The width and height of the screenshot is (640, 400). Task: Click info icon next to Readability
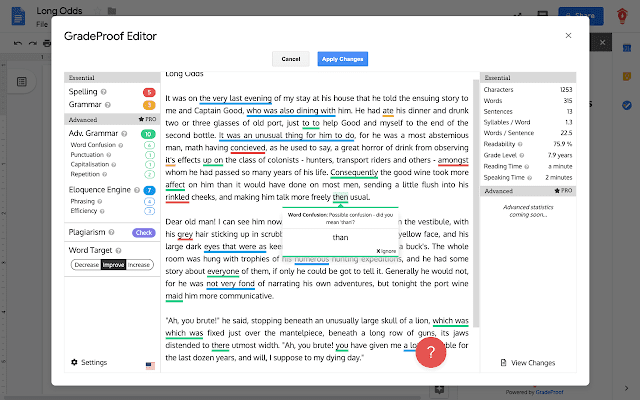520,144
